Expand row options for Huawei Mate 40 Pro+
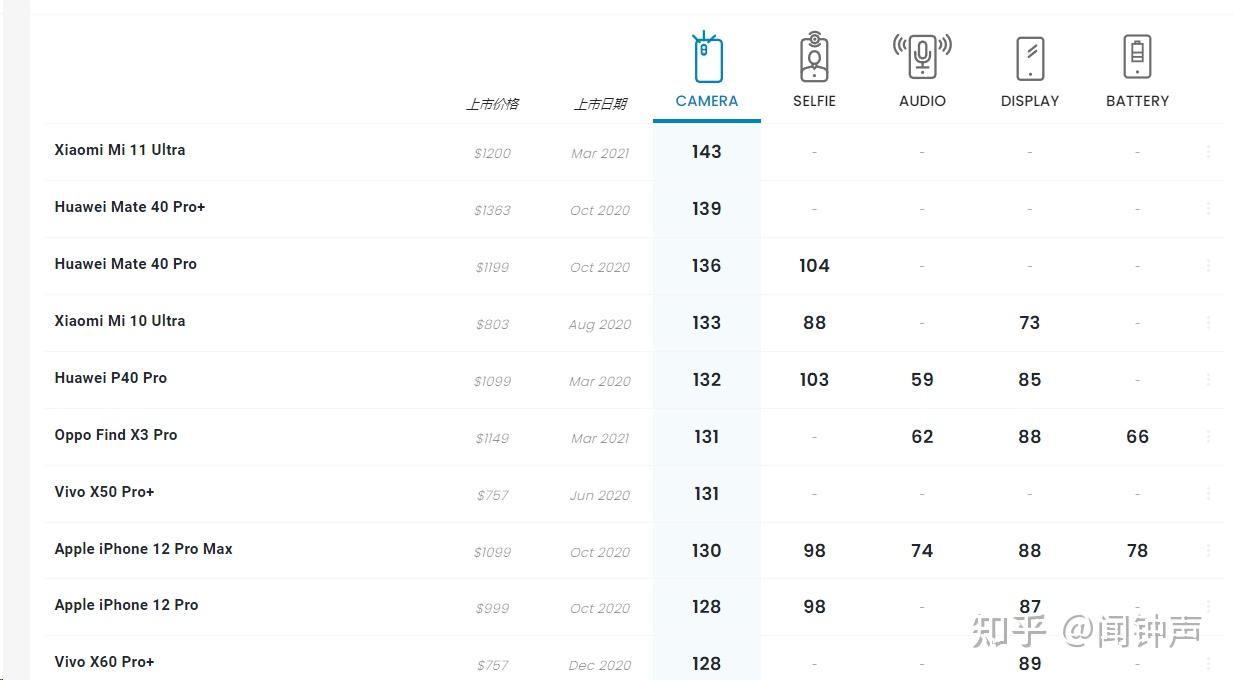Screen dimensions: 1234x680 point(1208,209)
